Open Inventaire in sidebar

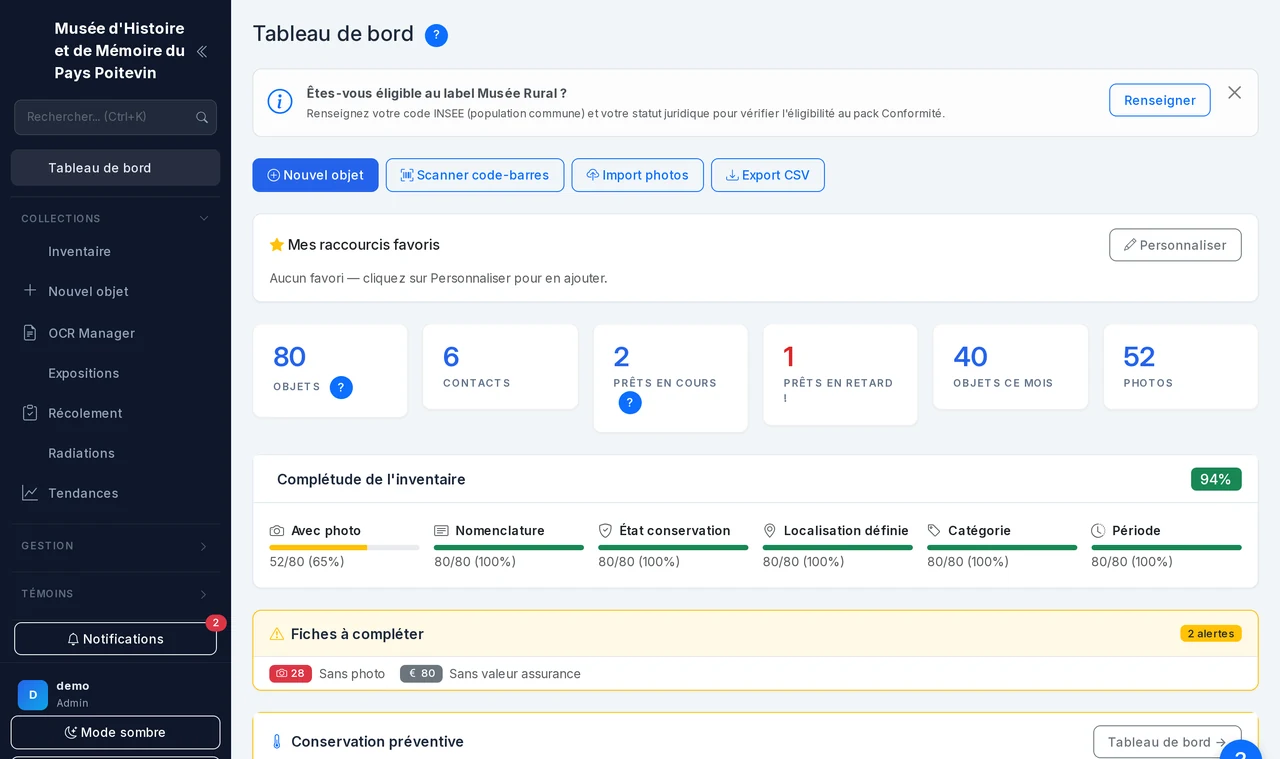coord(115,252)
